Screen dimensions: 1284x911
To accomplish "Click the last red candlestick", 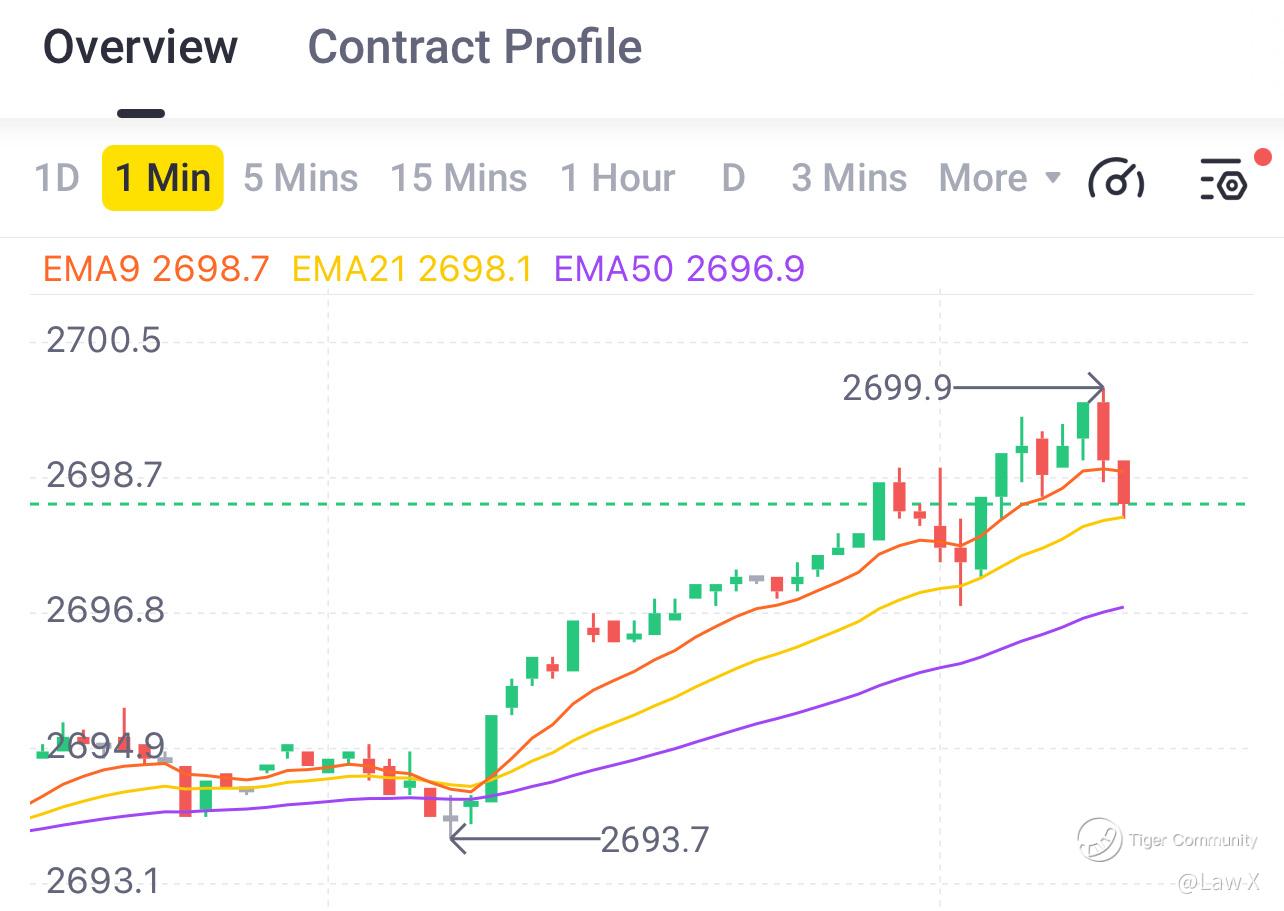I will (x=1124, y=482).
